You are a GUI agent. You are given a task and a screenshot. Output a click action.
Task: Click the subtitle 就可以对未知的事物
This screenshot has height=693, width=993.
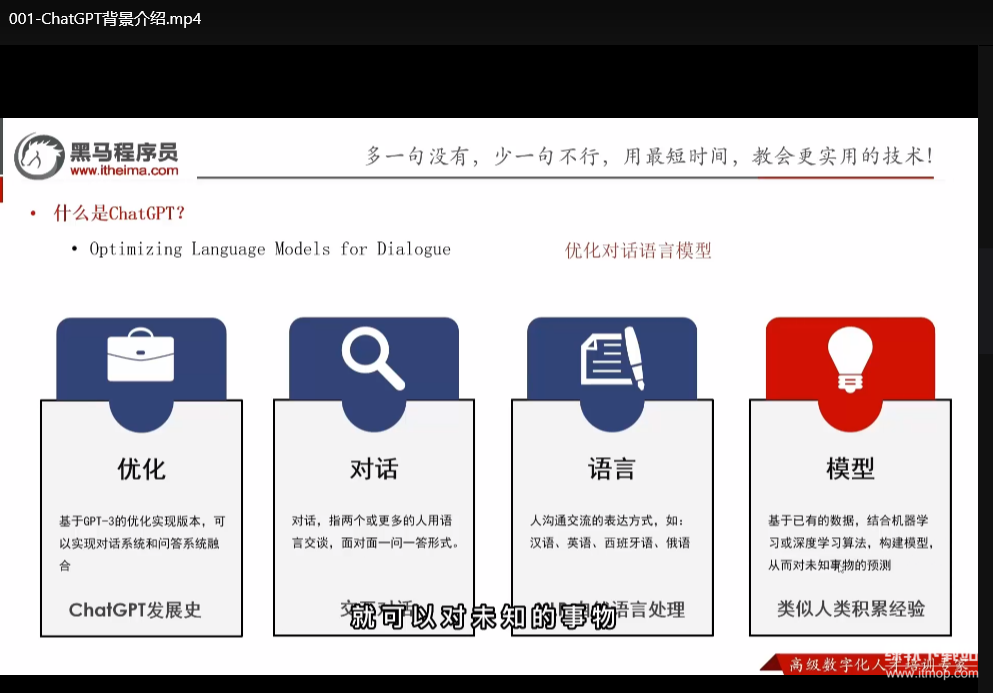(x=482, y=617)
